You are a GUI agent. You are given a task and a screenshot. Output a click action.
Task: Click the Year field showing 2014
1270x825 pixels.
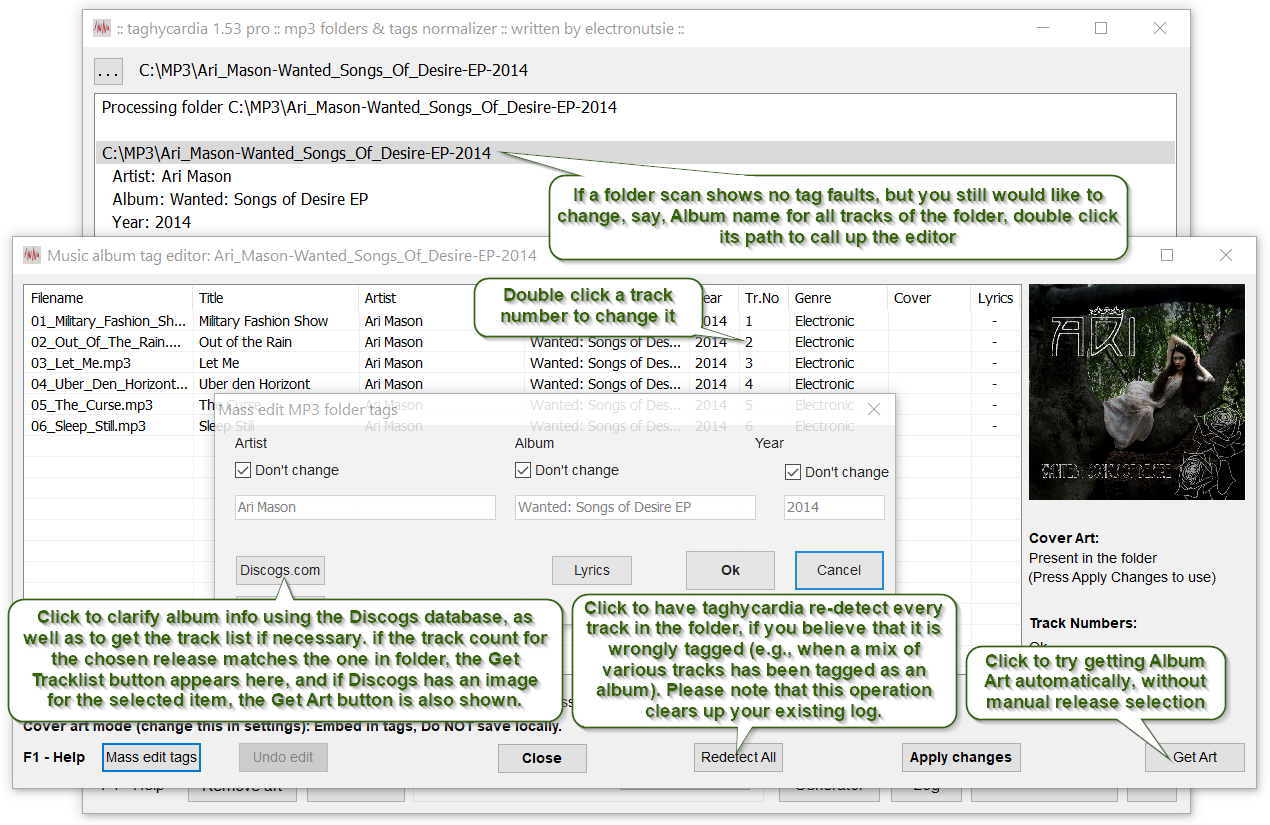tap(834, 507)
